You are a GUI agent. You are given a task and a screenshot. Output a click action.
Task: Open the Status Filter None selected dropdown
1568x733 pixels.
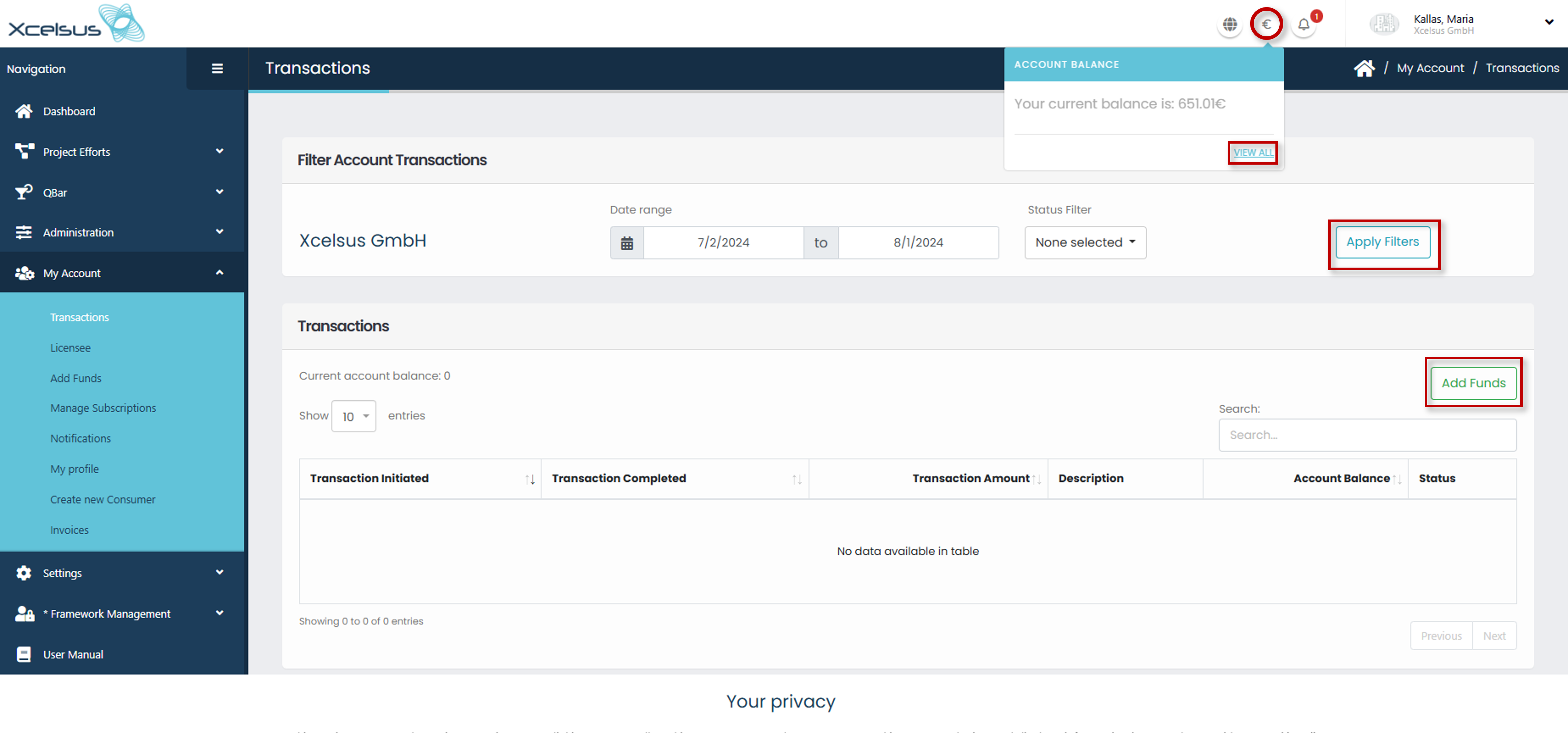tap(1085, 243)
